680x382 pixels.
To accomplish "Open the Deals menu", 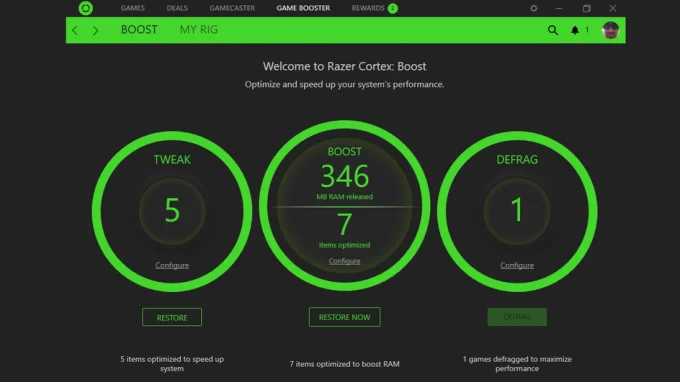I will pos(177,8).
